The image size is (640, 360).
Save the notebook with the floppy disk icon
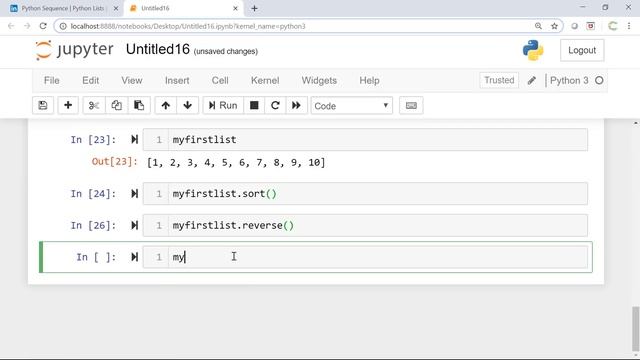tap(43, 106)
